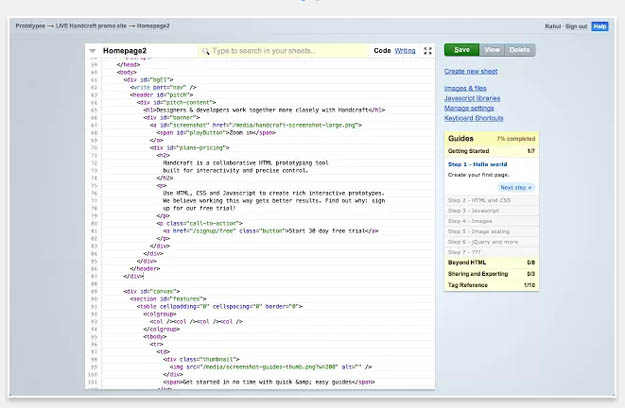Click the div id="canvas" code line

click(x=151, y=291)
